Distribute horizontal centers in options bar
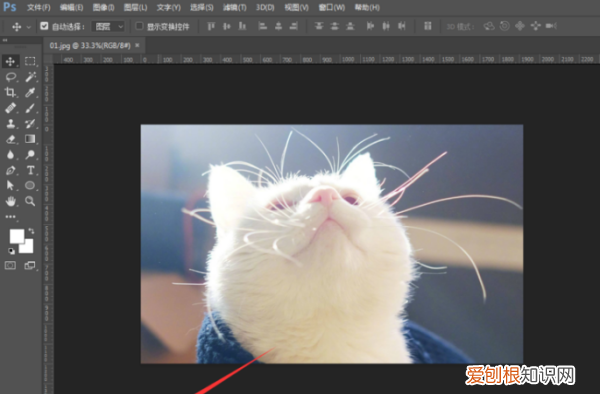 [x=386, y=26]
